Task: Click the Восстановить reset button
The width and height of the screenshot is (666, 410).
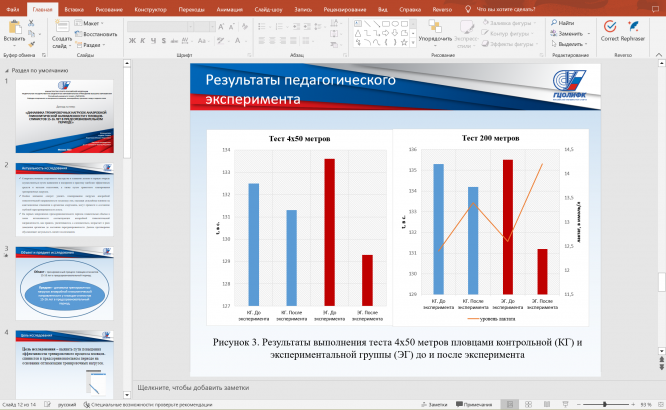Action: [97, 33]
